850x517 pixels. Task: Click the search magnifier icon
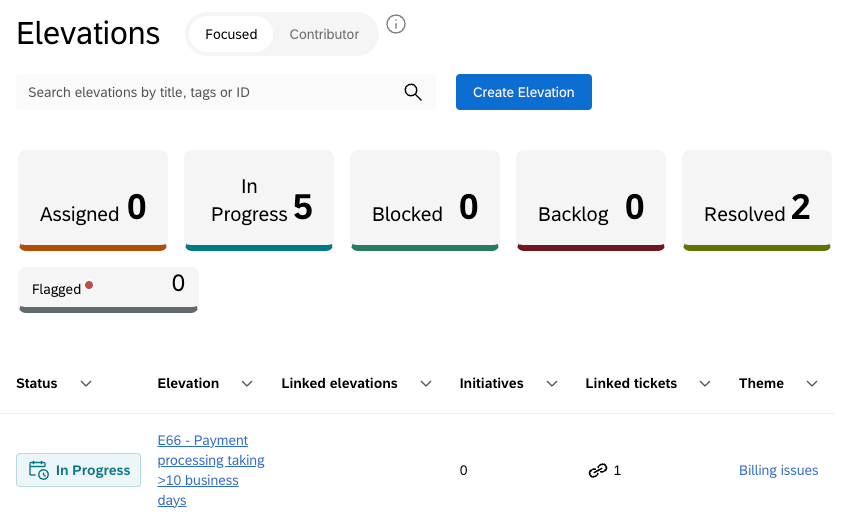tap(413, 92)
